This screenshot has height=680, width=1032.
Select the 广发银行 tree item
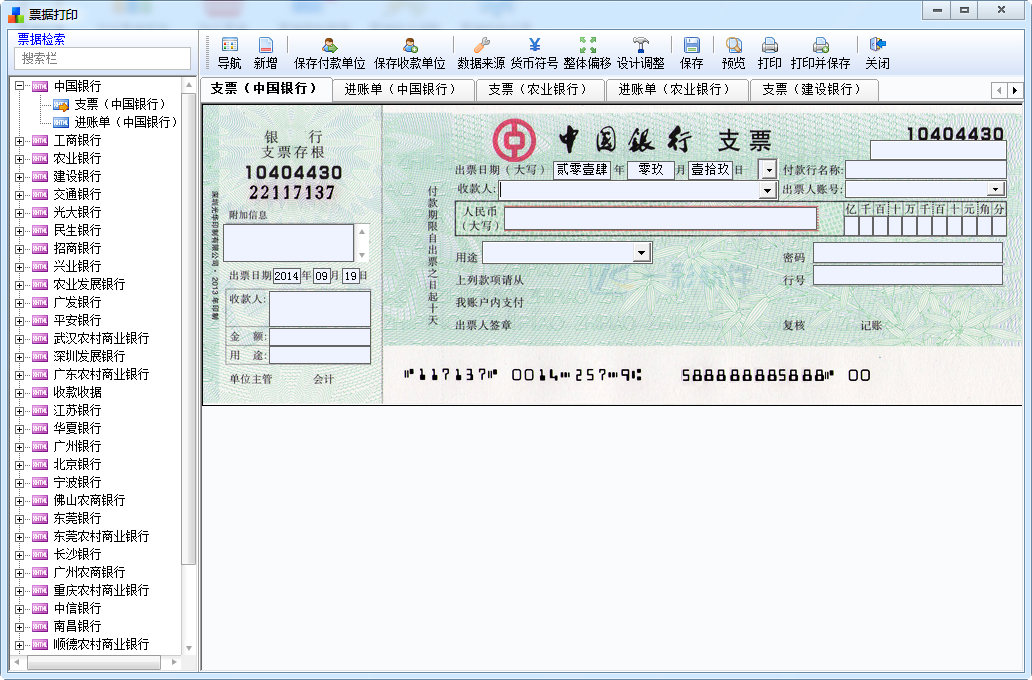[x=77, y=303]
